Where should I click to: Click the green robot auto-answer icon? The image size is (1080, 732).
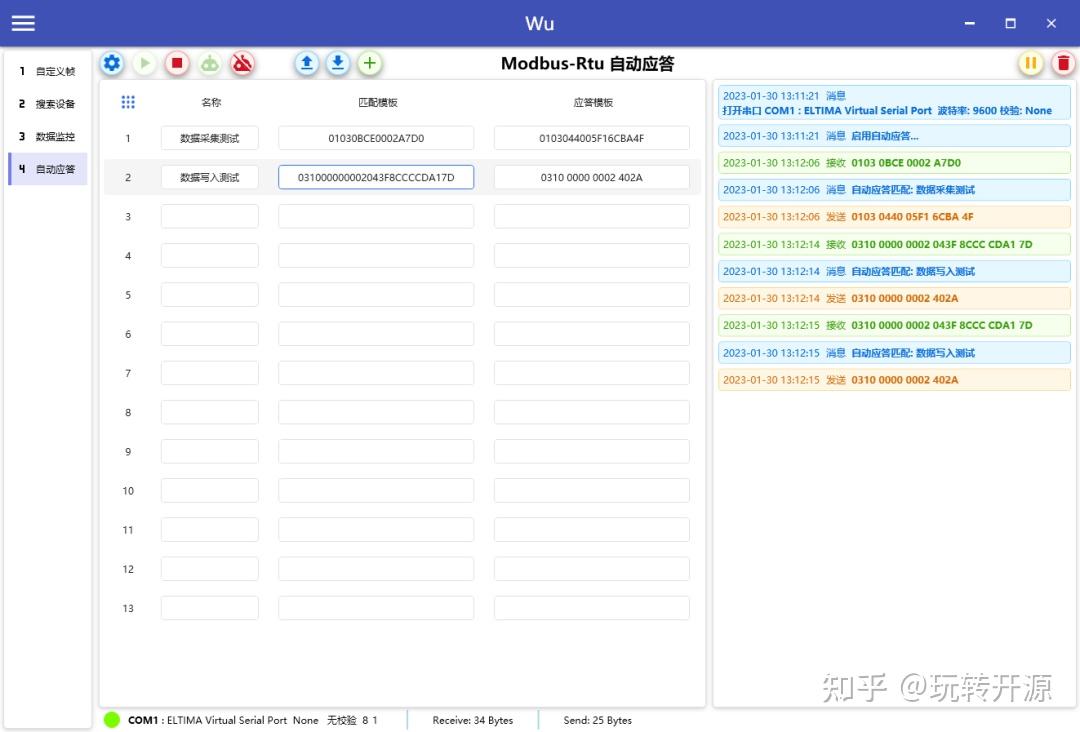click(x=210, y=63)
